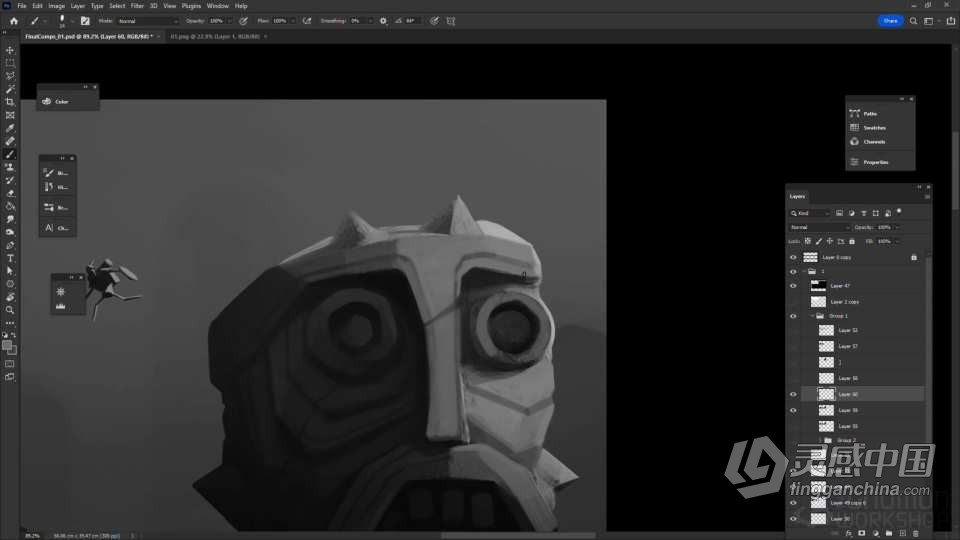This screenshot has width=960, height=540.
Task: Toggle visibility of Layer 47
Action: [793, 286]
